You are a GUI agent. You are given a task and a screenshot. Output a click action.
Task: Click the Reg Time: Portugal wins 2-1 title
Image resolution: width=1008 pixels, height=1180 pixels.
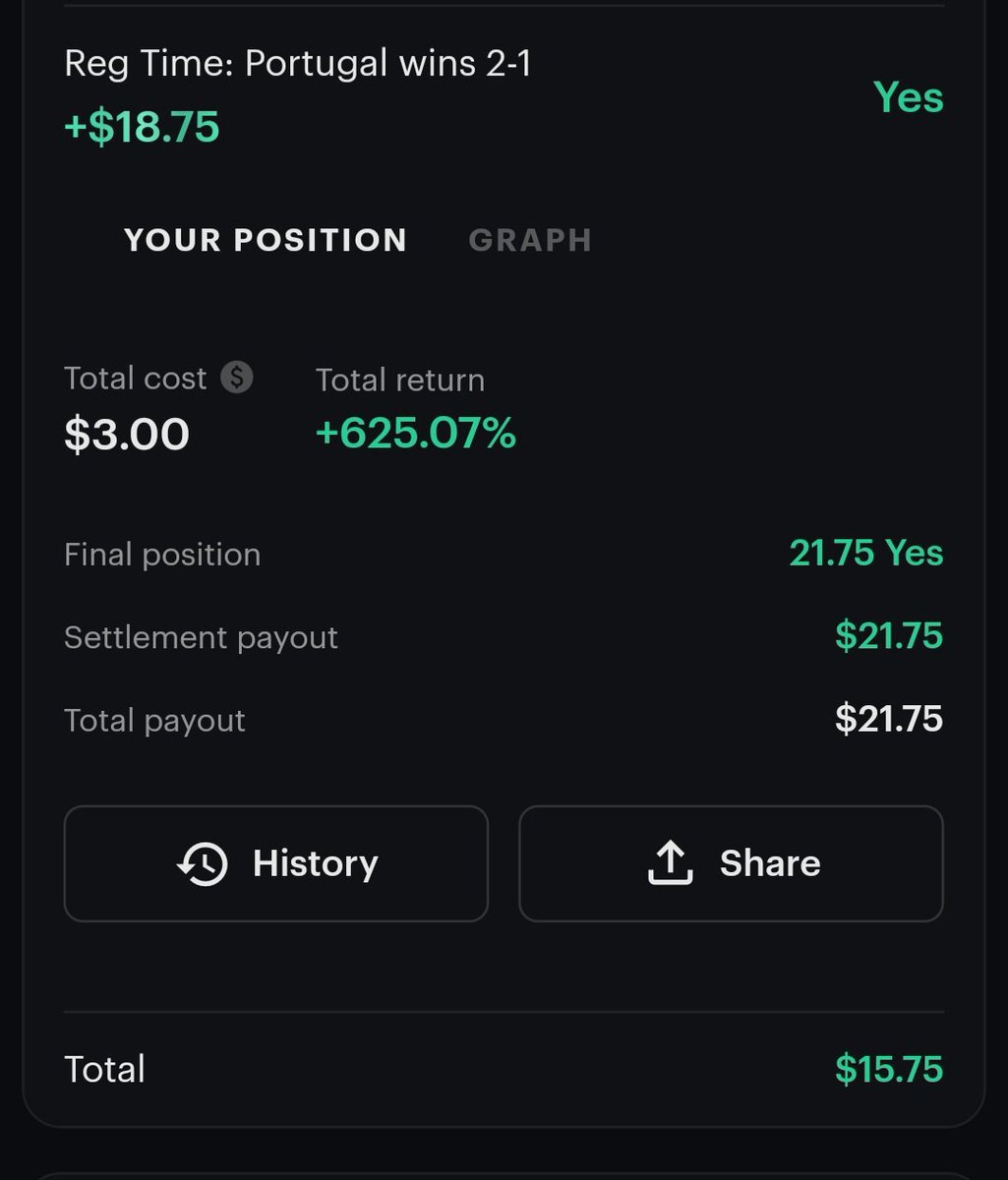click(298, 64)
